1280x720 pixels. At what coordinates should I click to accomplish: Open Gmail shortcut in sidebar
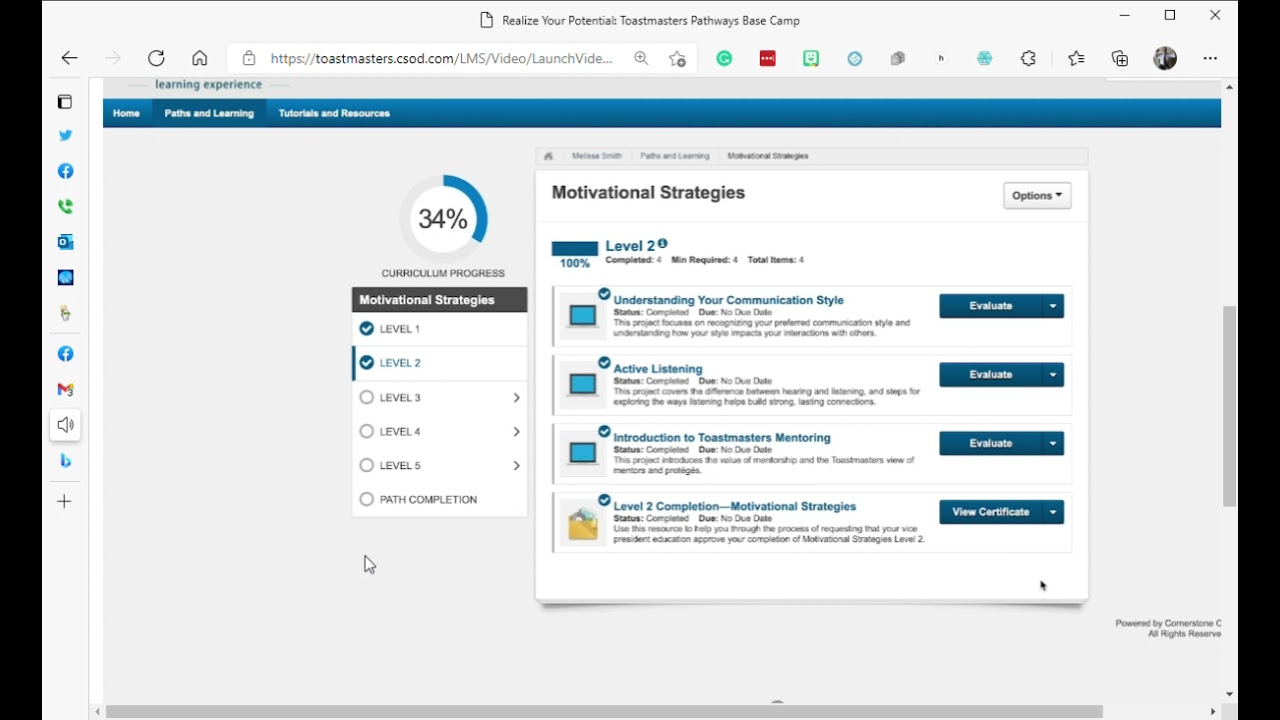pos(65,389)
